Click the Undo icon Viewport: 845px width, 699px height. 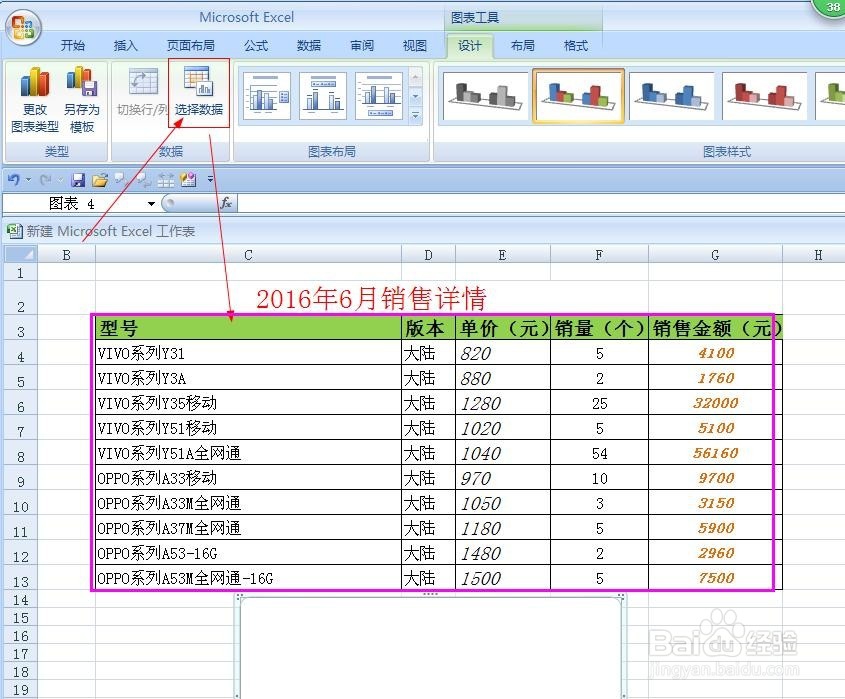[x=14, y=179]
